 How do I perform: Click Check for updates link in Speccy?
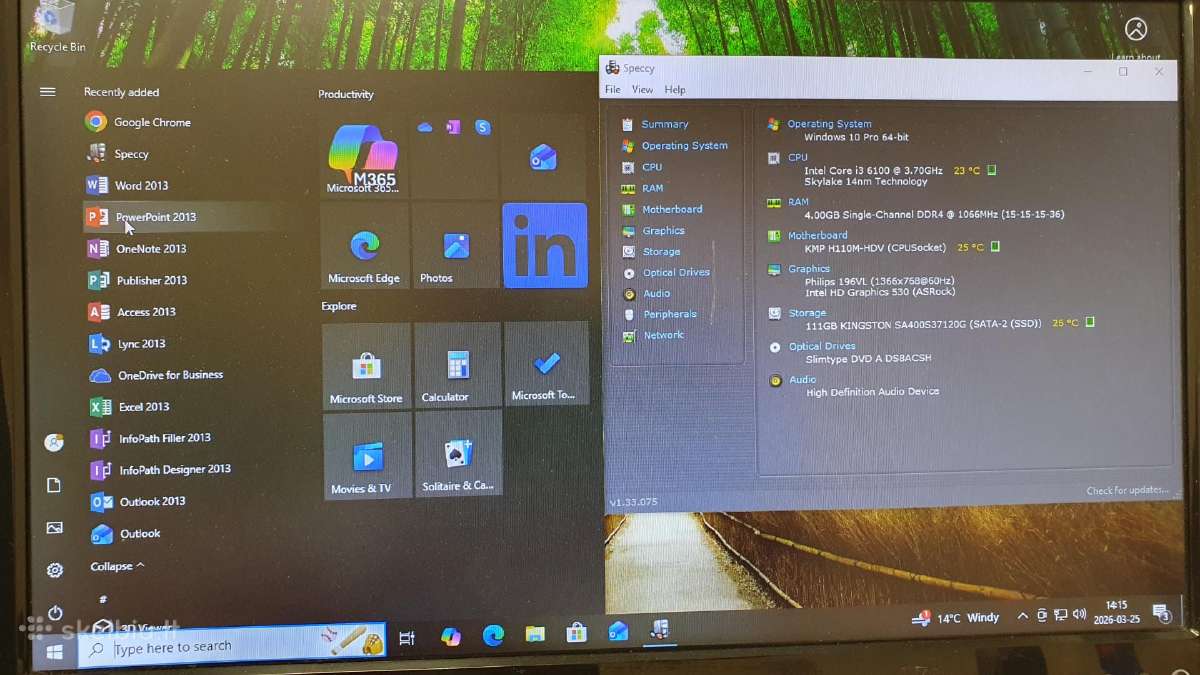coord(1127,490)
